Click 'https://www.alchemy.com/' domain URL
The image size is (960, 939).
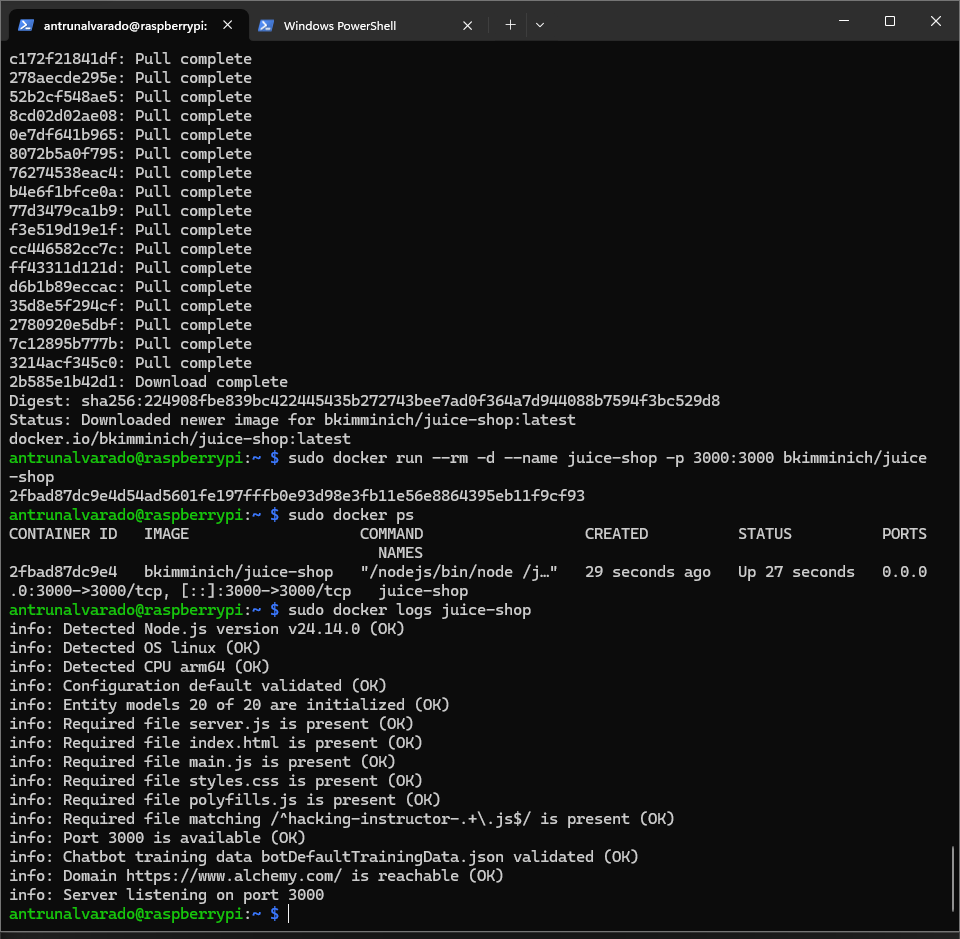point(234,875)
